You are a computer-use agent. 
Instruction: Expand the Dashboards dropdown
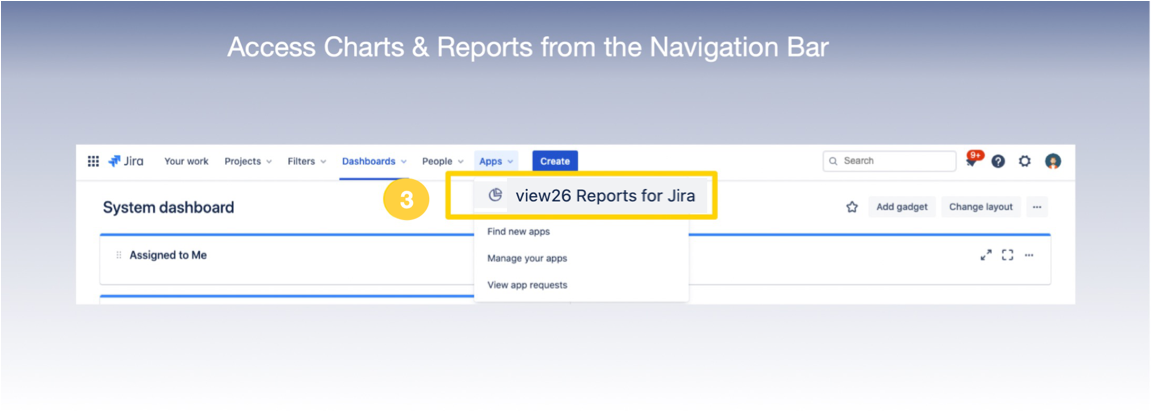click(374, 161)
